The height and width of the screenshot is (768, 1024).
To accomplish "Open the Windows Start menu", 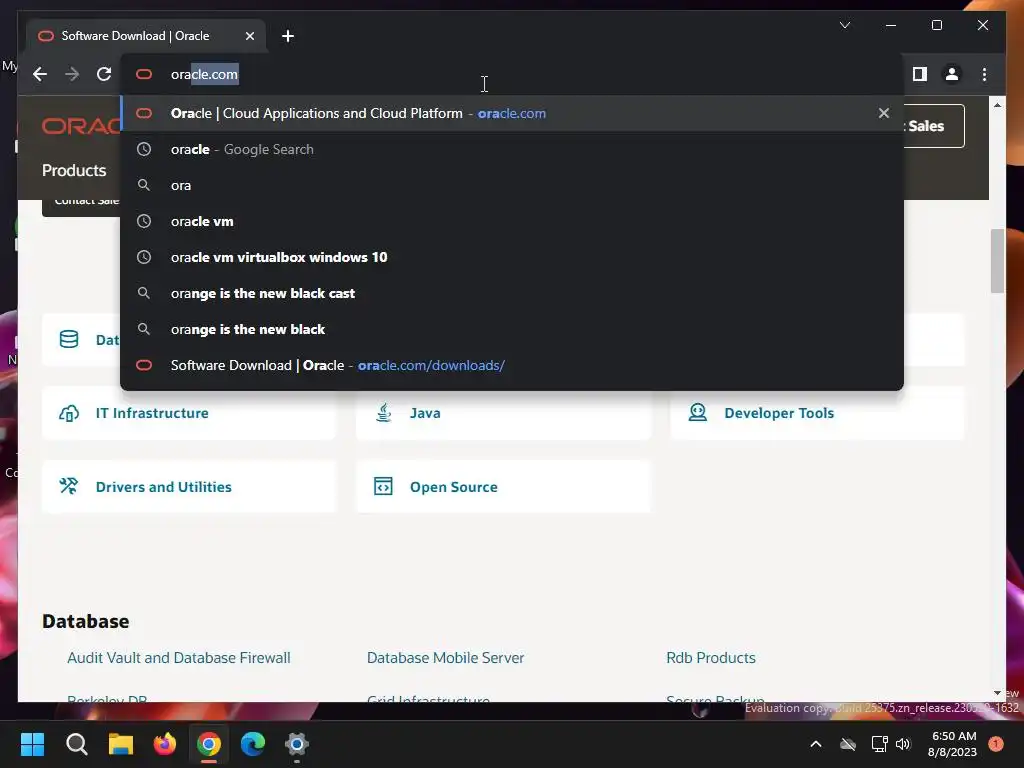I will point(32,744).
